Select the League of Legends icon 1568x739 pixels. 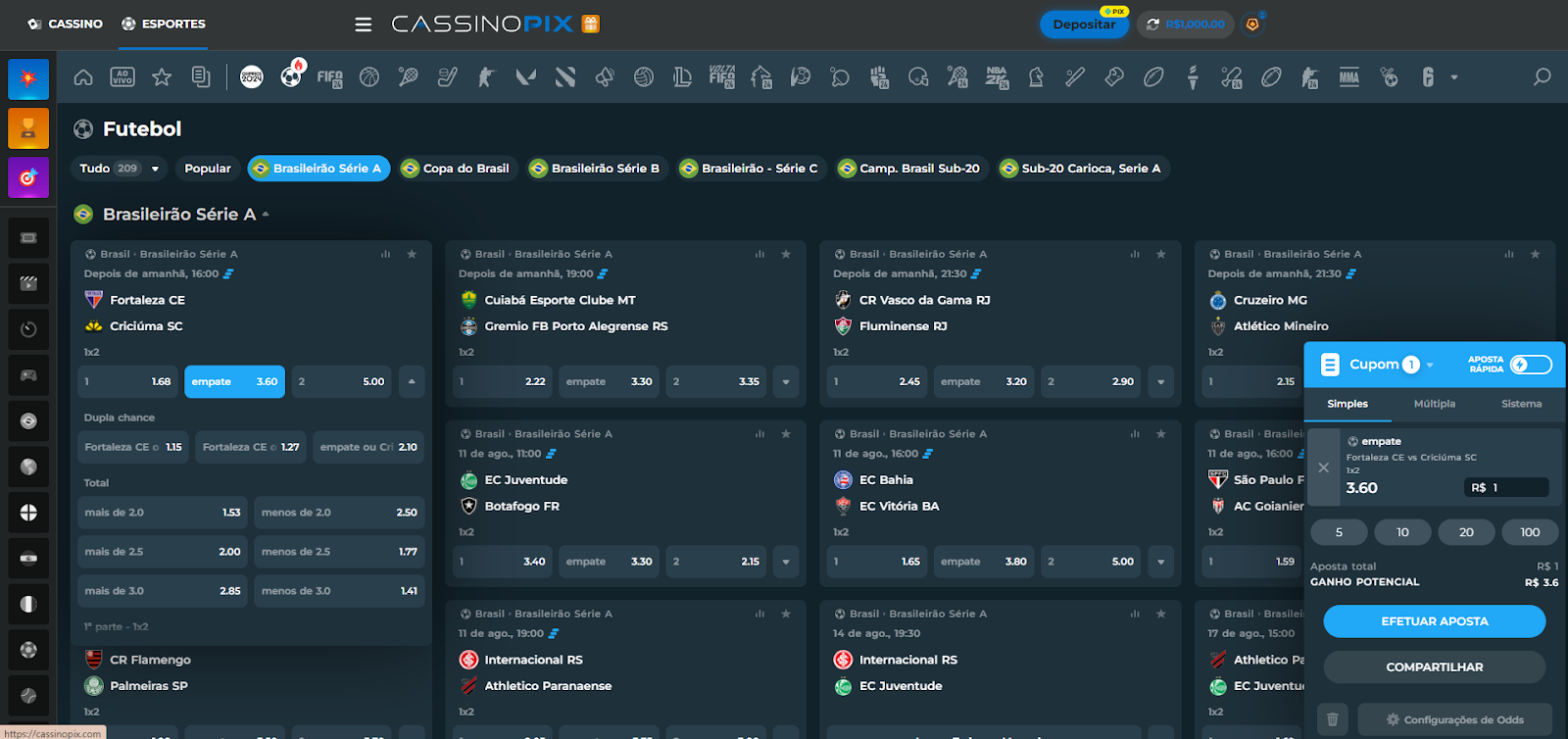tap(683, 77)
